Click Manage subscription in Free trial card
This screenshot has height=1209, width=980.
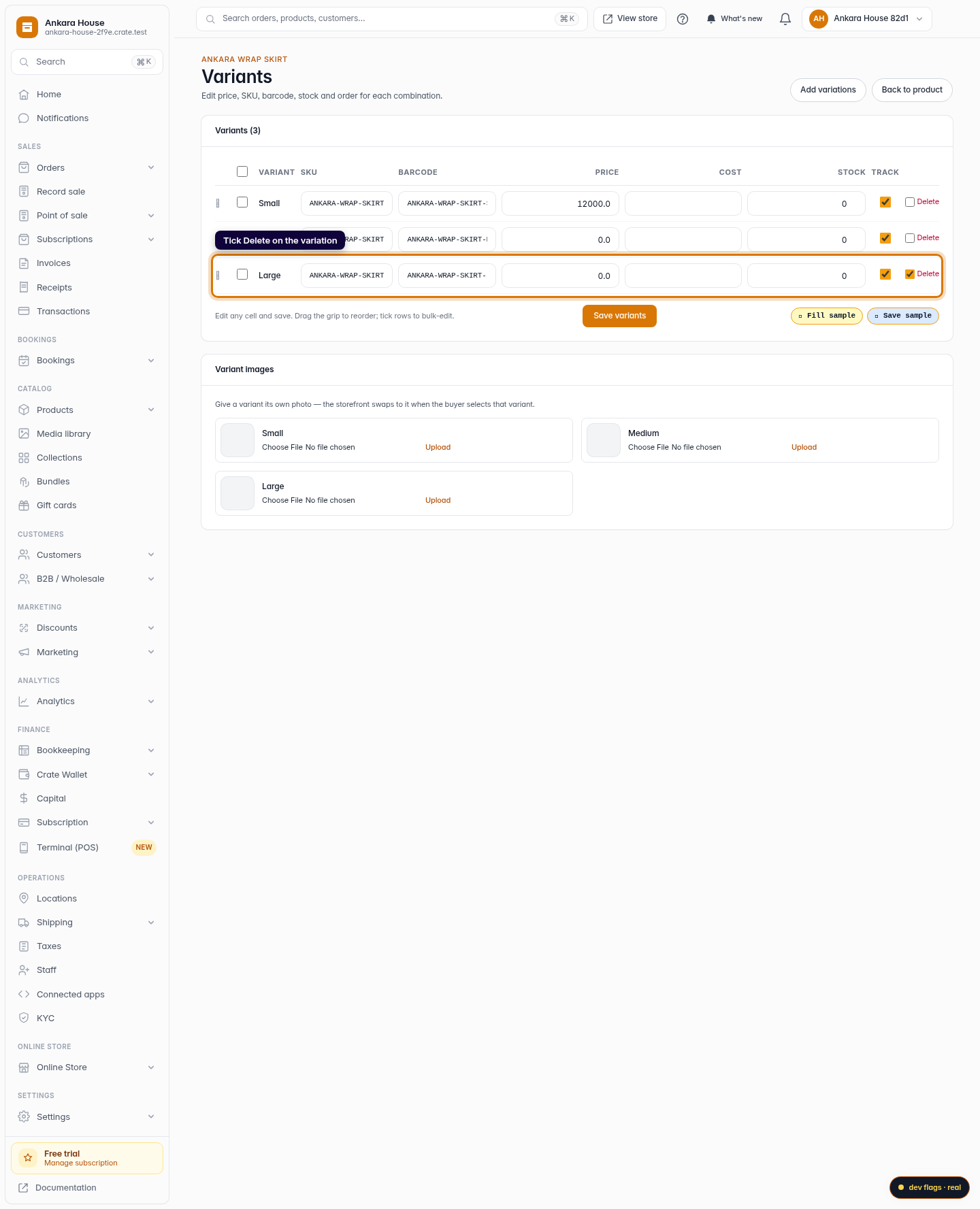pos(80,1163)
